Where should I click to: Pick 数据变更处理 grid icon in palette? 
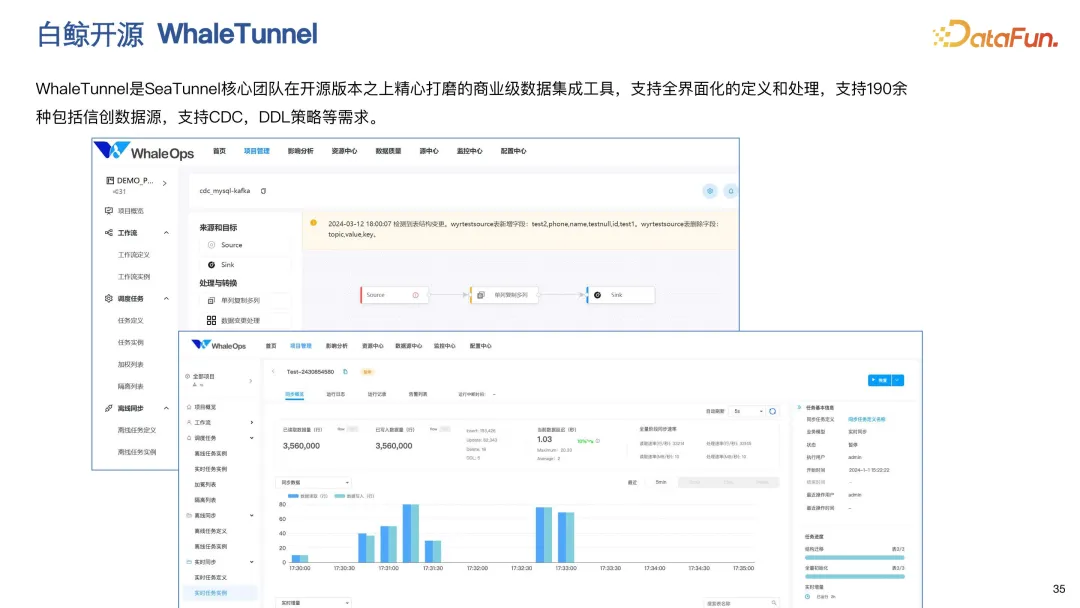pyautogui.click(x=211, y=321)
